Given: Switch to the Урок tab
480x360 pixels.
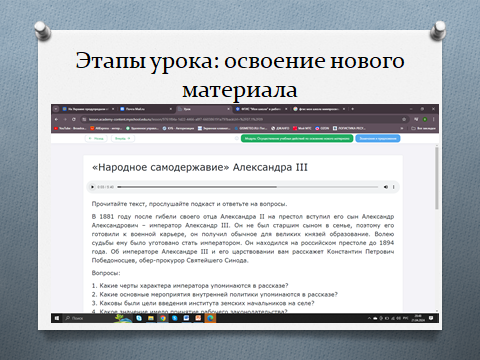Looking at the screenshot, I should pyautogui.click(x=203, y=109).
